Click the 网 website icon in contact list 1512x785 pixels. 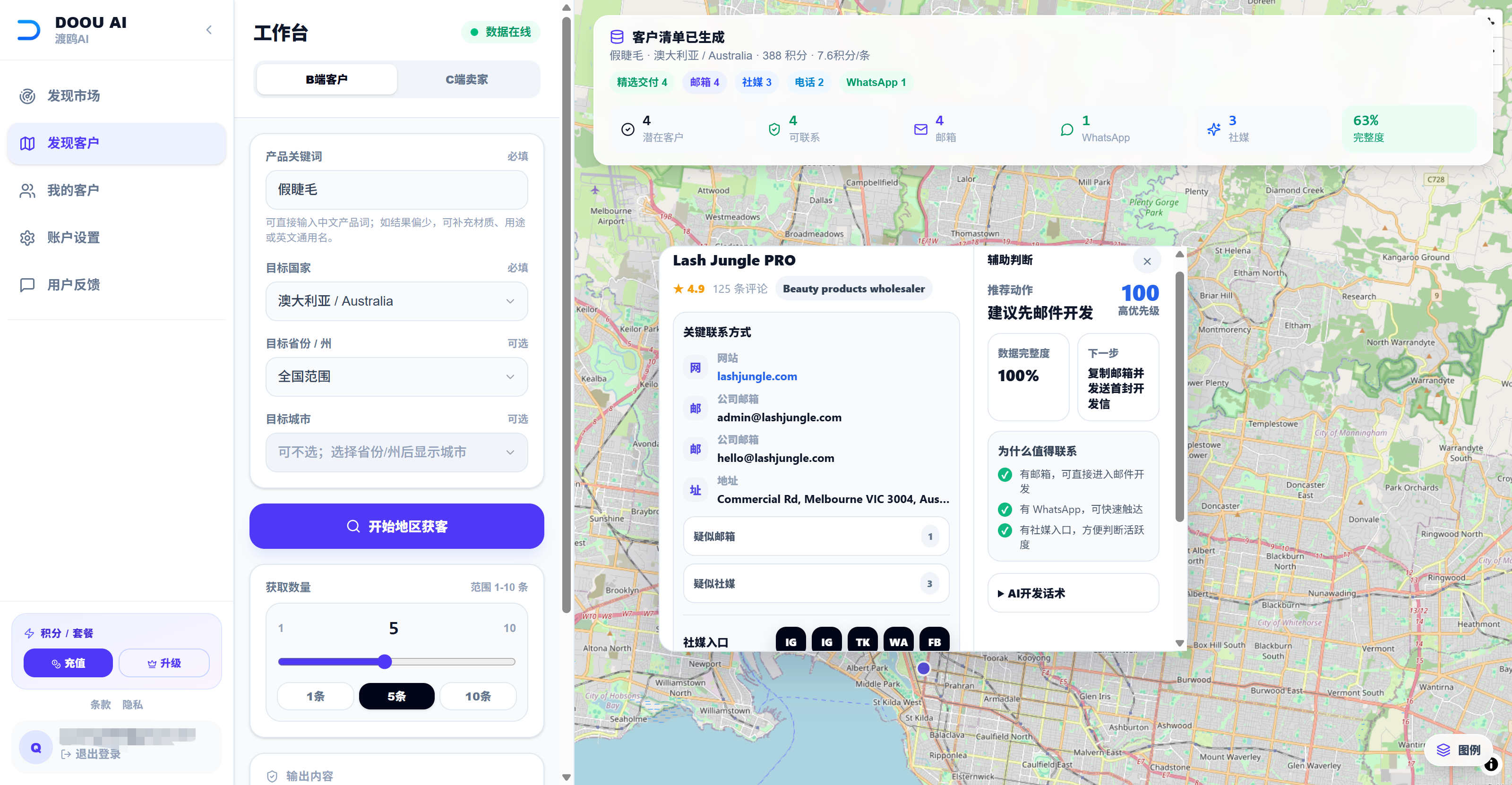696,368
